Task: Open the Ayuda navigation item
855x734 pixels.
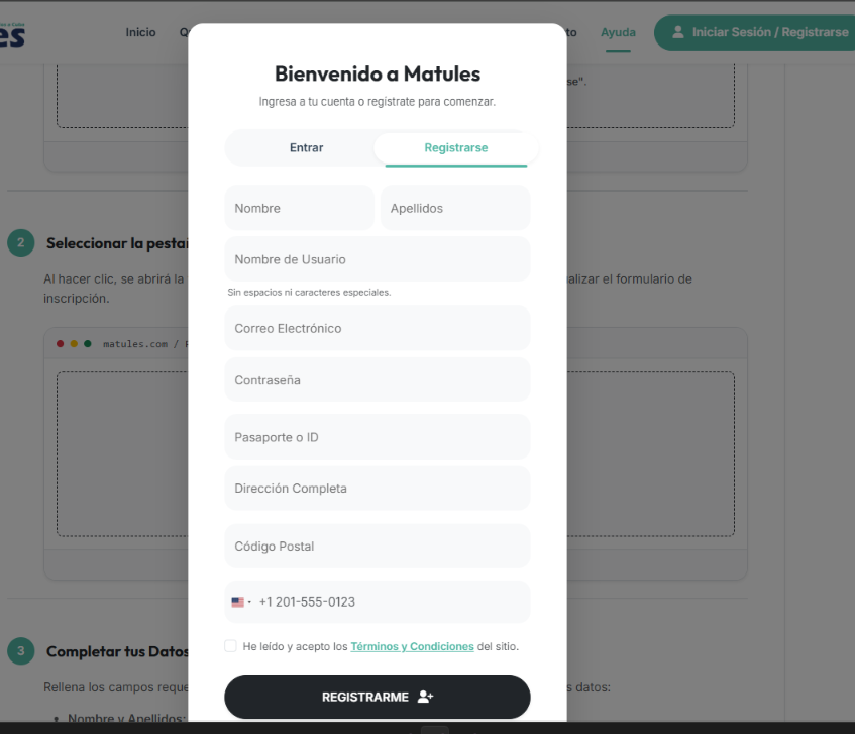Action: click(618, 32)
